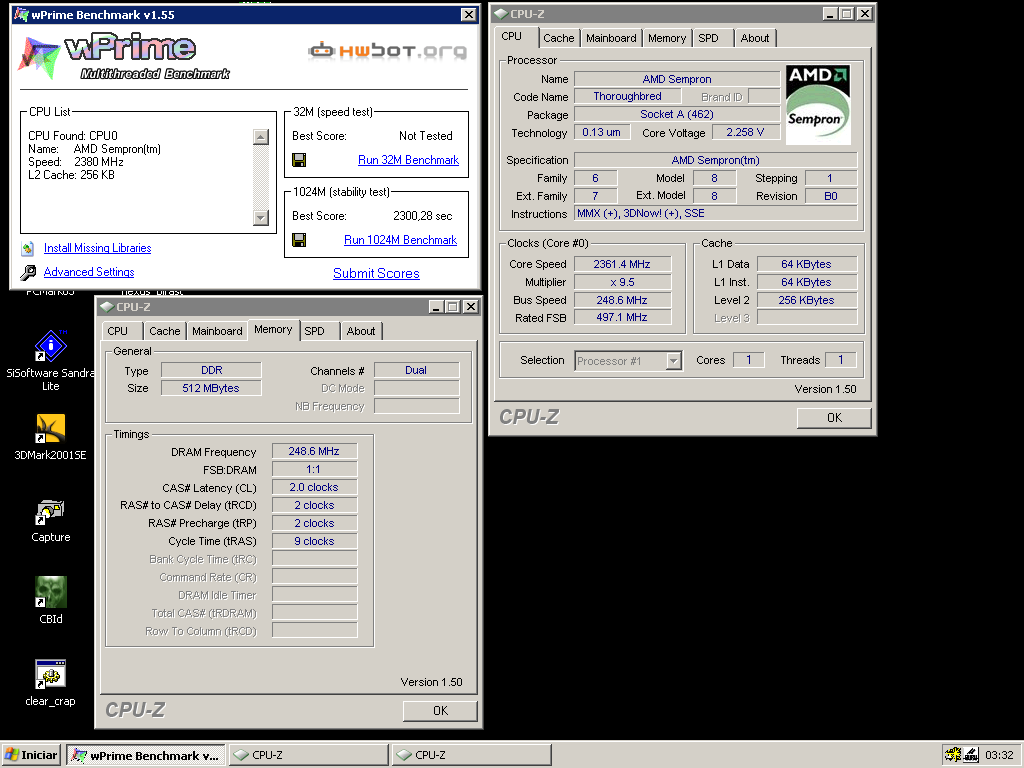Open Mainboard tab in the CPU-Z CPU window
Viewport: 1024px width, 768px height.
click(x=611, y=39)
